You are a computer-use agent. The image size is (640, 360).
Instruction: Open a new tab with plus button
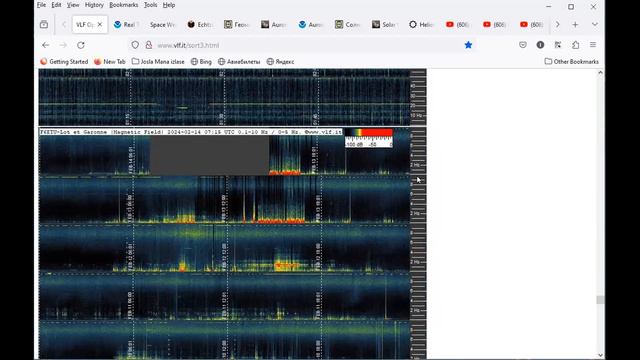tap(575, 24)
